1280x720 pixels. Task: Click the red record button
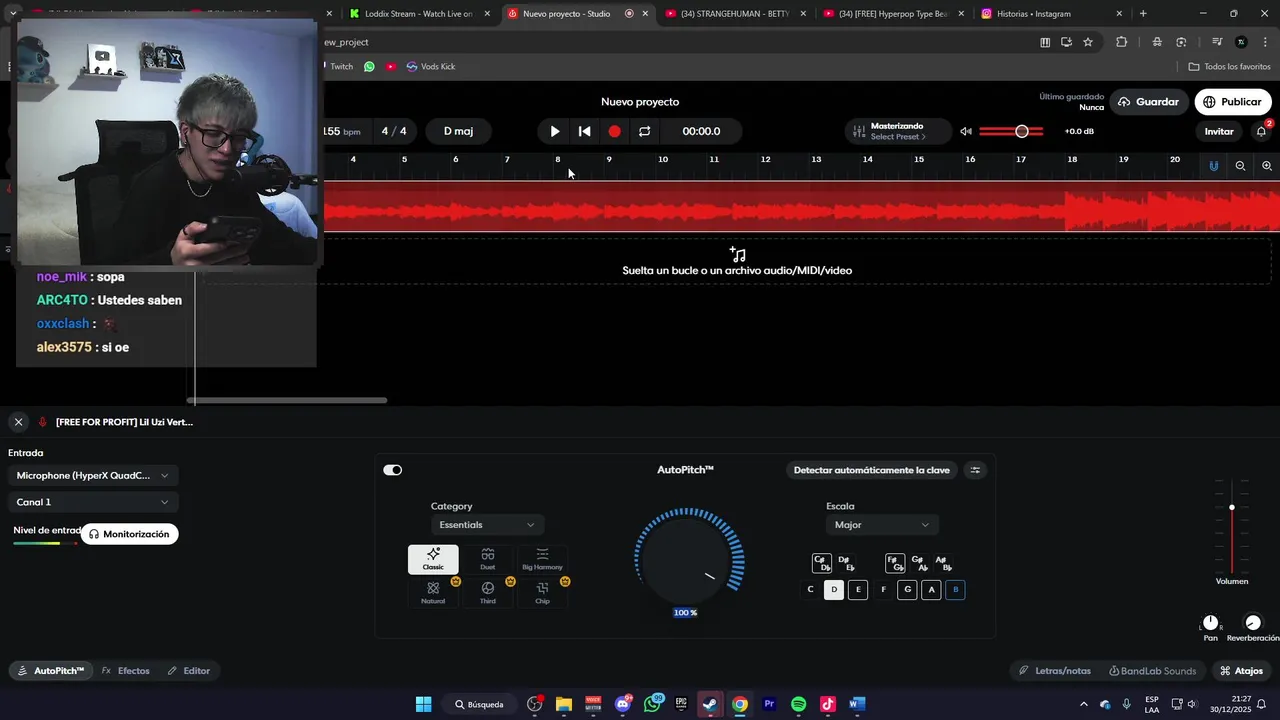coord(615,131)
